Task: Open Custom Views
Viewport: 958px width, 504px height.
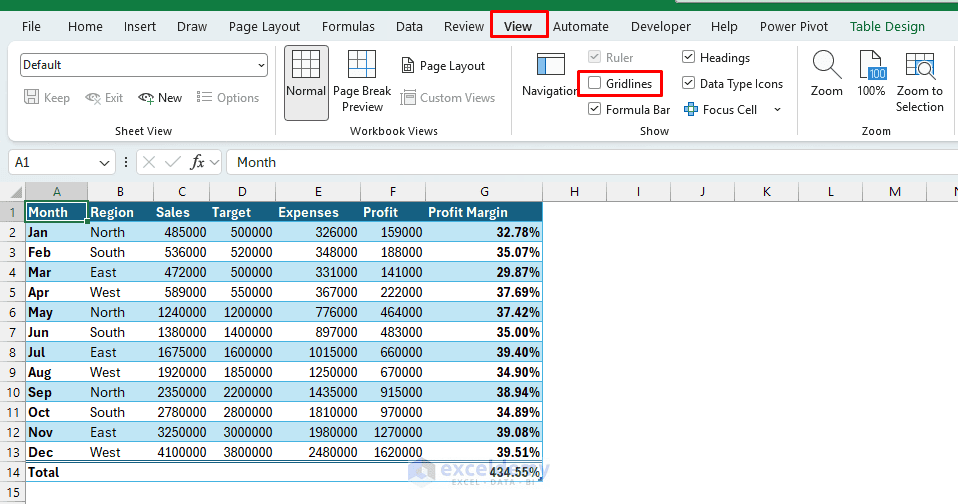Action: click(x=448, y=98)
